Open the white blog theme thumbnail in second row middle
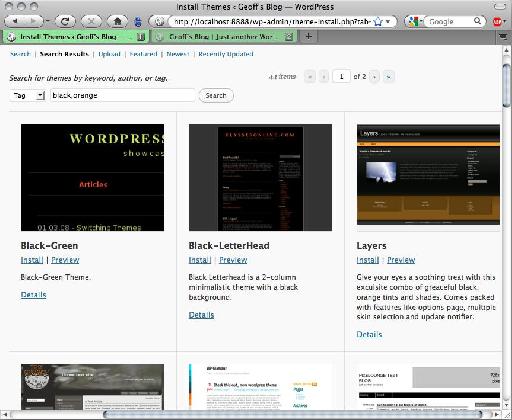The height and width of the screenshot is (420, 512). point(260,387)
